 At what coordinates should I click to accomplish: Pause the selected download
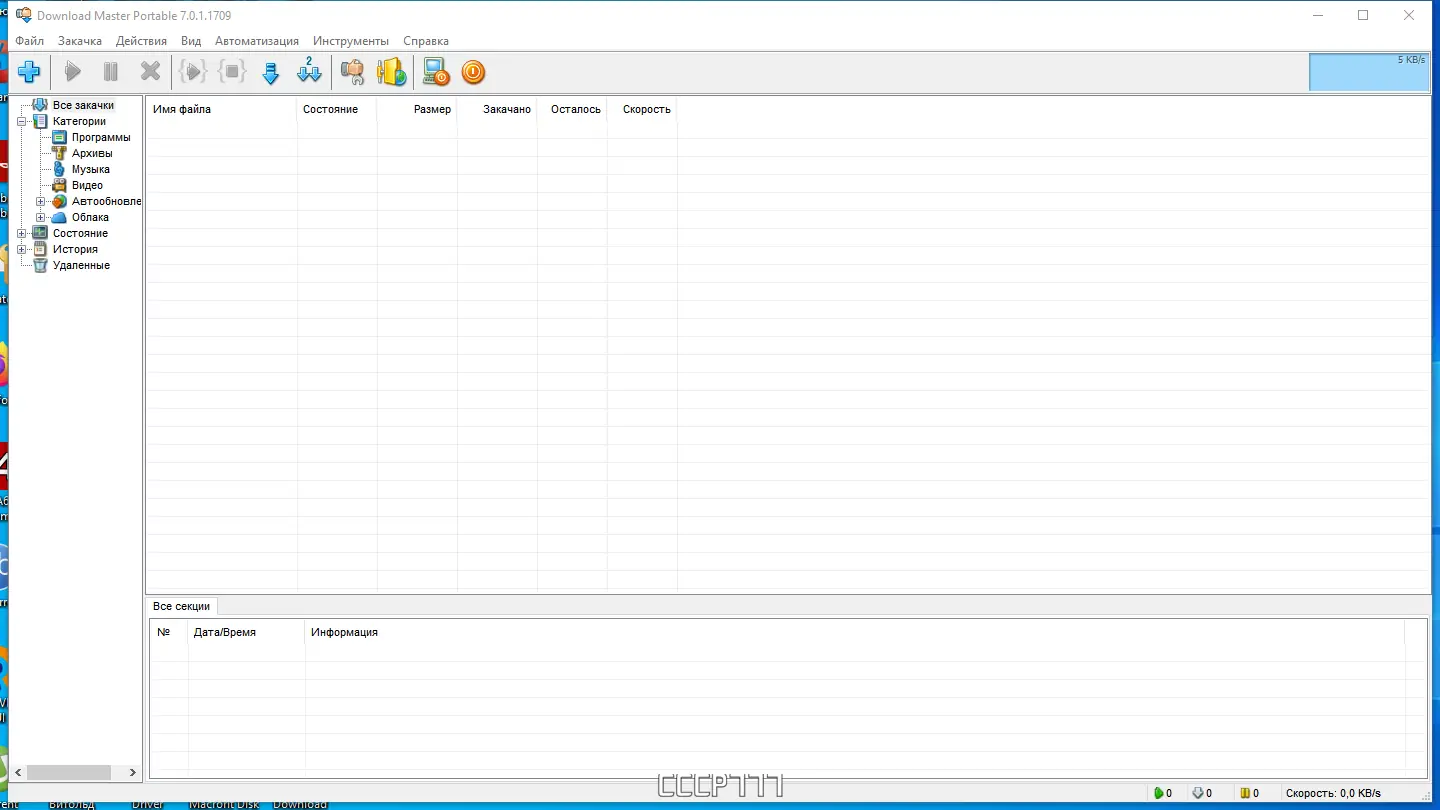[110, 71]
